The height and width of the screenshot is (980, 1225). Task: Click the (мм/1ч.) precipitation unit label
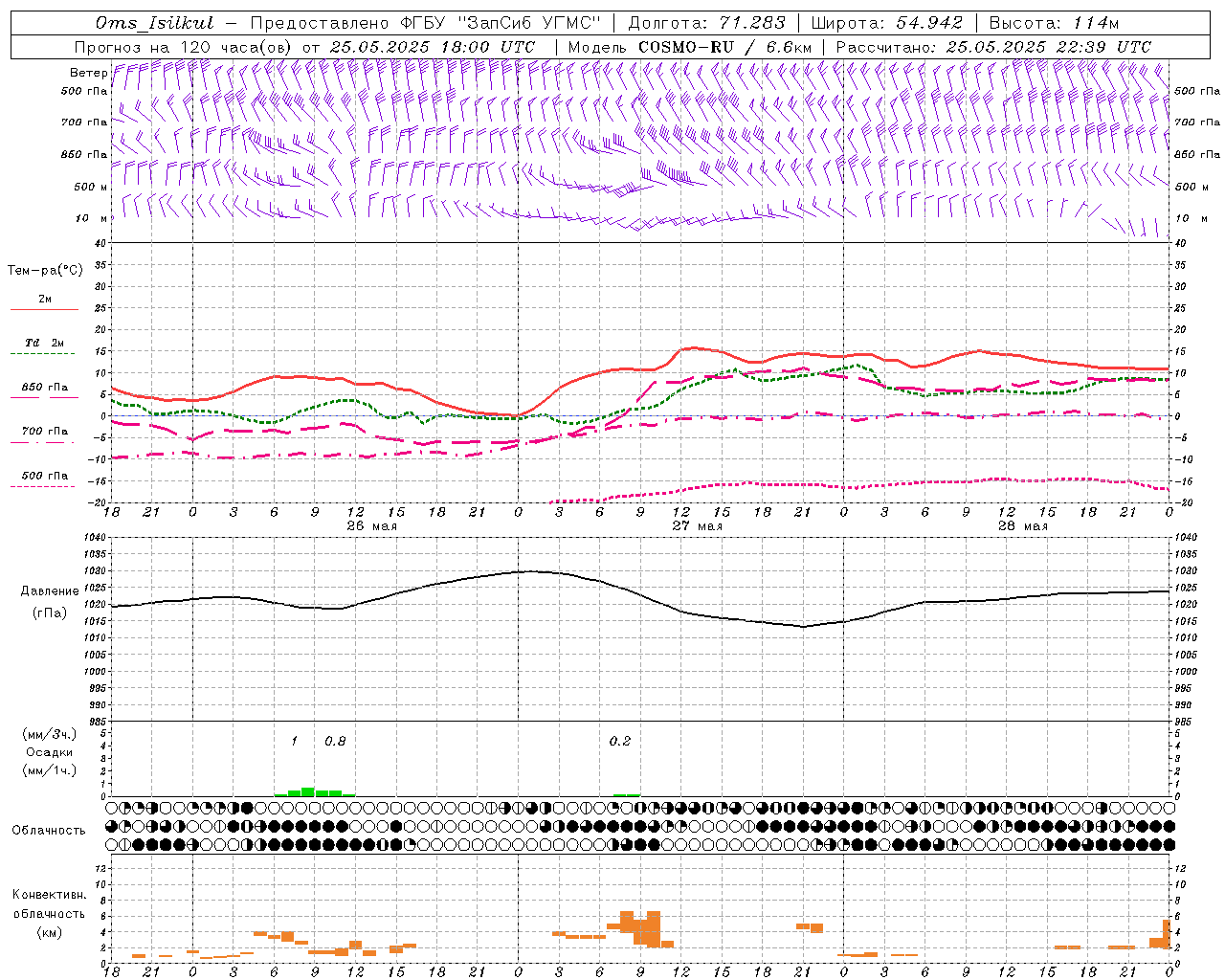(51, 770)
